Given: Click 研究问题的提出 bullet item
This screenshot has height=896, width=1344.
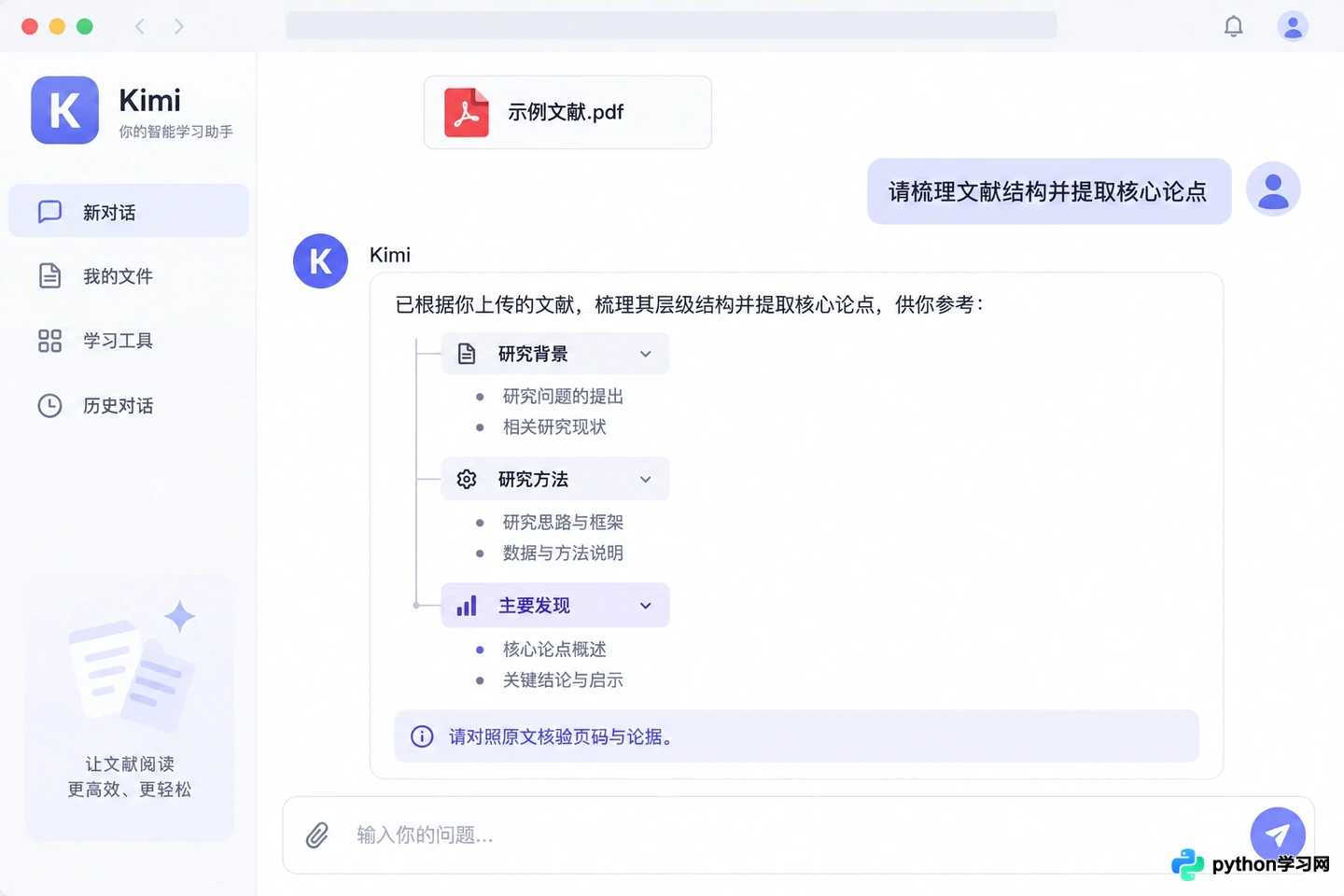Looking at the screenshot, I should [x=563, y=397].
